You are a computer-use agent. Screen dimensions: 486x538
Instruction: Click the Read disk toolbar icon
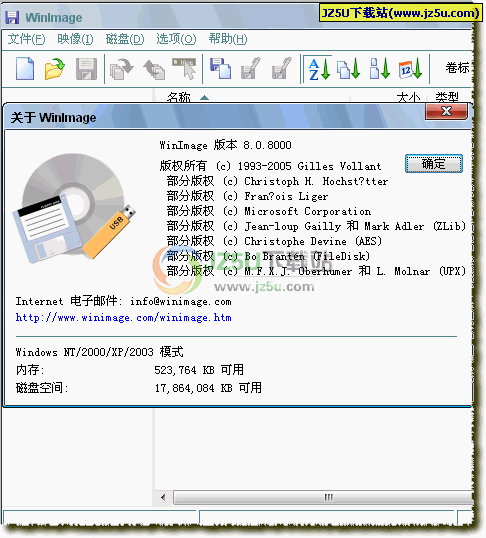coord(122,69)
